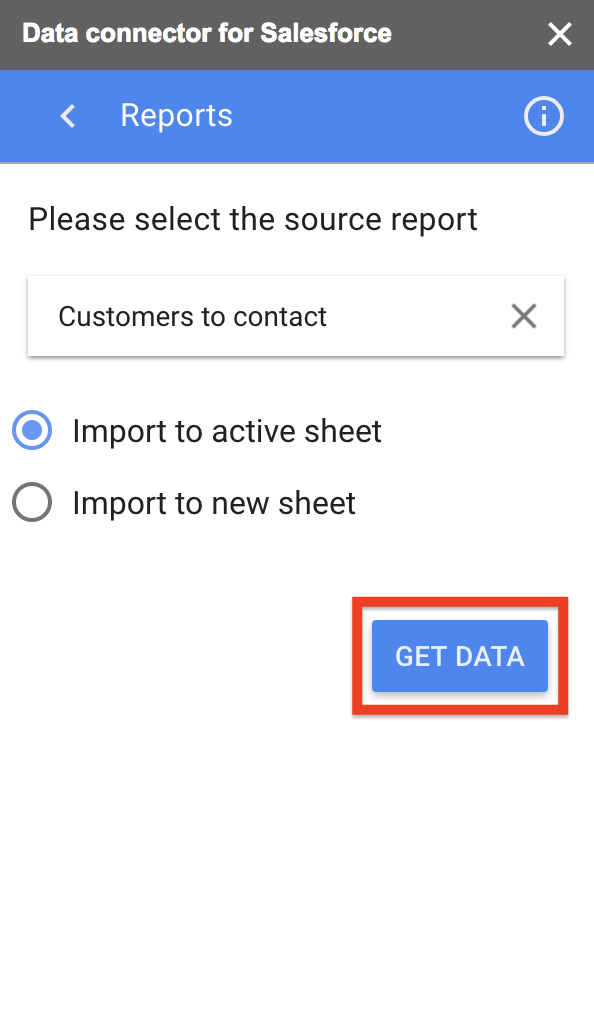Click the Import to active sheet label text
594x1016 pixels.
[x=227, y=432]
